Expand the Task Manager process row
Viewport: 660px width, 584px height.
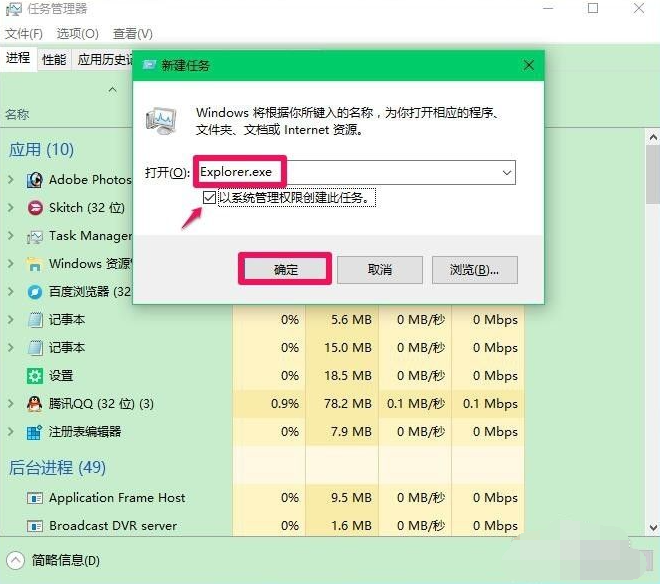11,236
